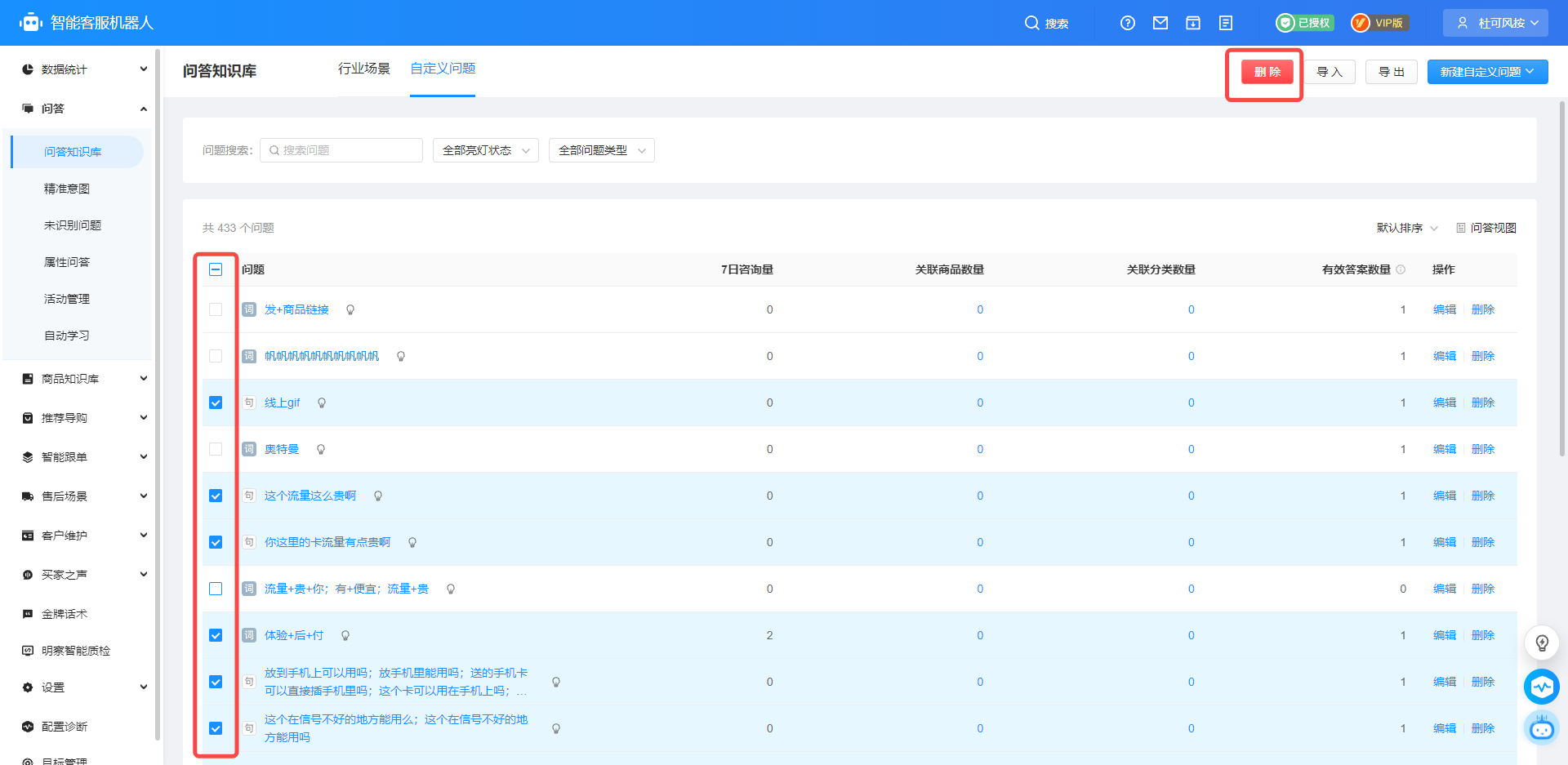
Task: Uncheck the 体验+后+付 row checkbox
Action: 216,635
